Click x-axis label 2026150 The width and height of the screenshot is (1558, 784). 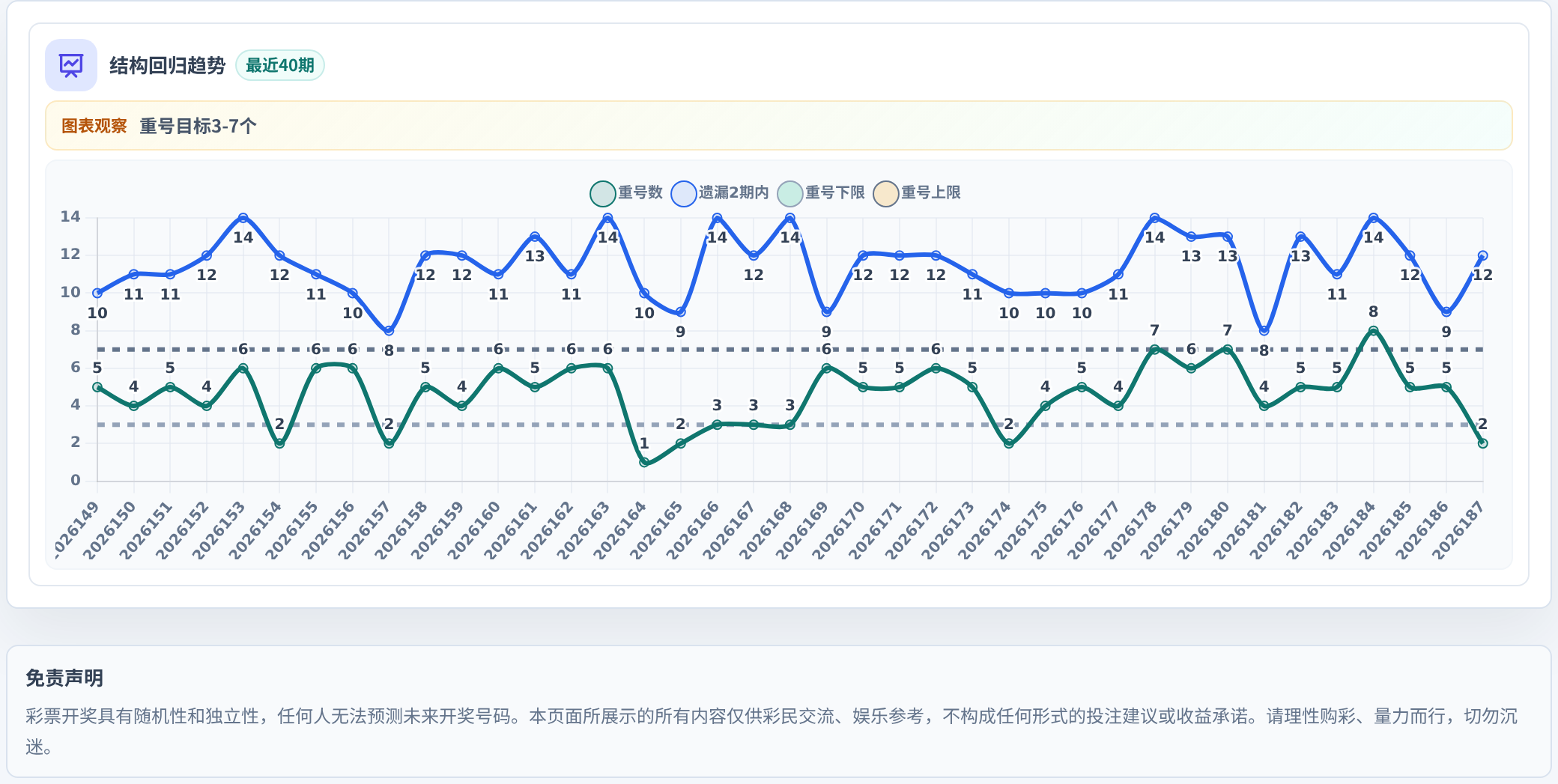pyautogui.click(x=111, y=529)
